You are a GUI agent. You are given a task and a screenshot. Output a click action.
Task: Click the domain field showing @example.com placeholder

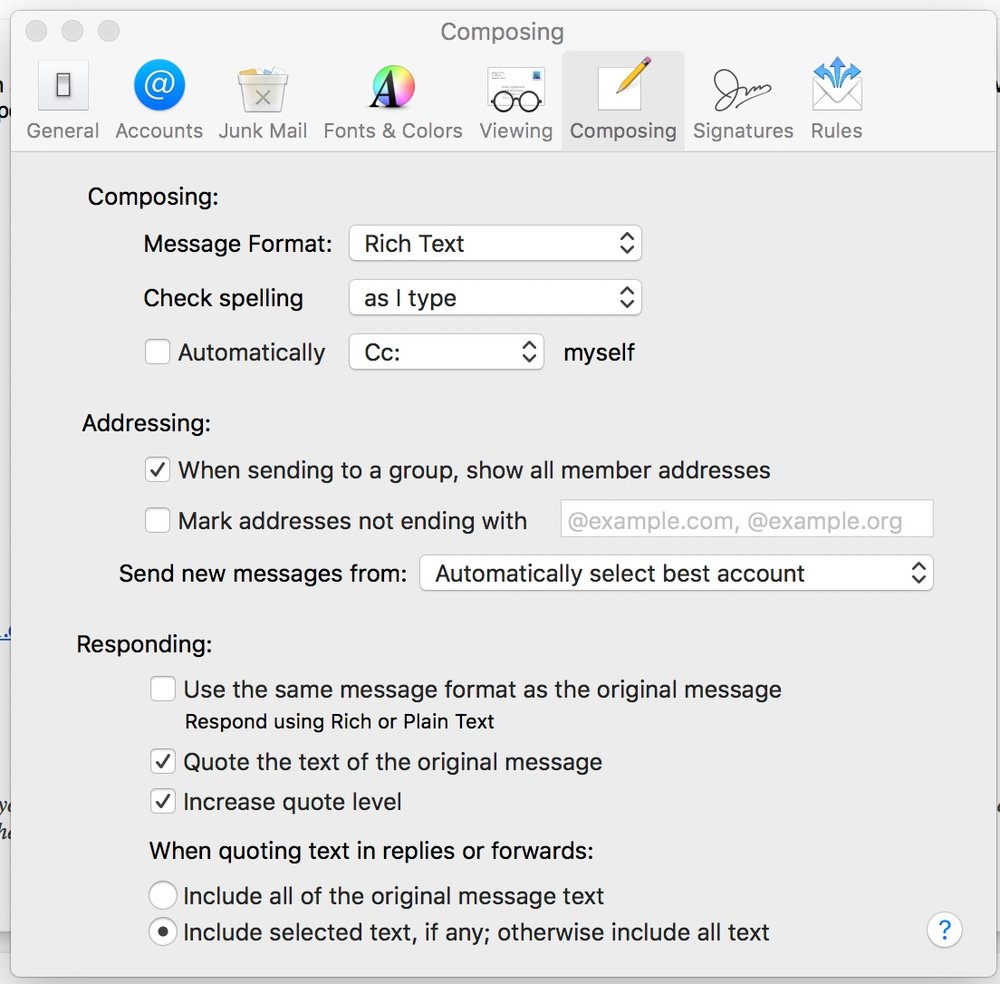[747, 519]
